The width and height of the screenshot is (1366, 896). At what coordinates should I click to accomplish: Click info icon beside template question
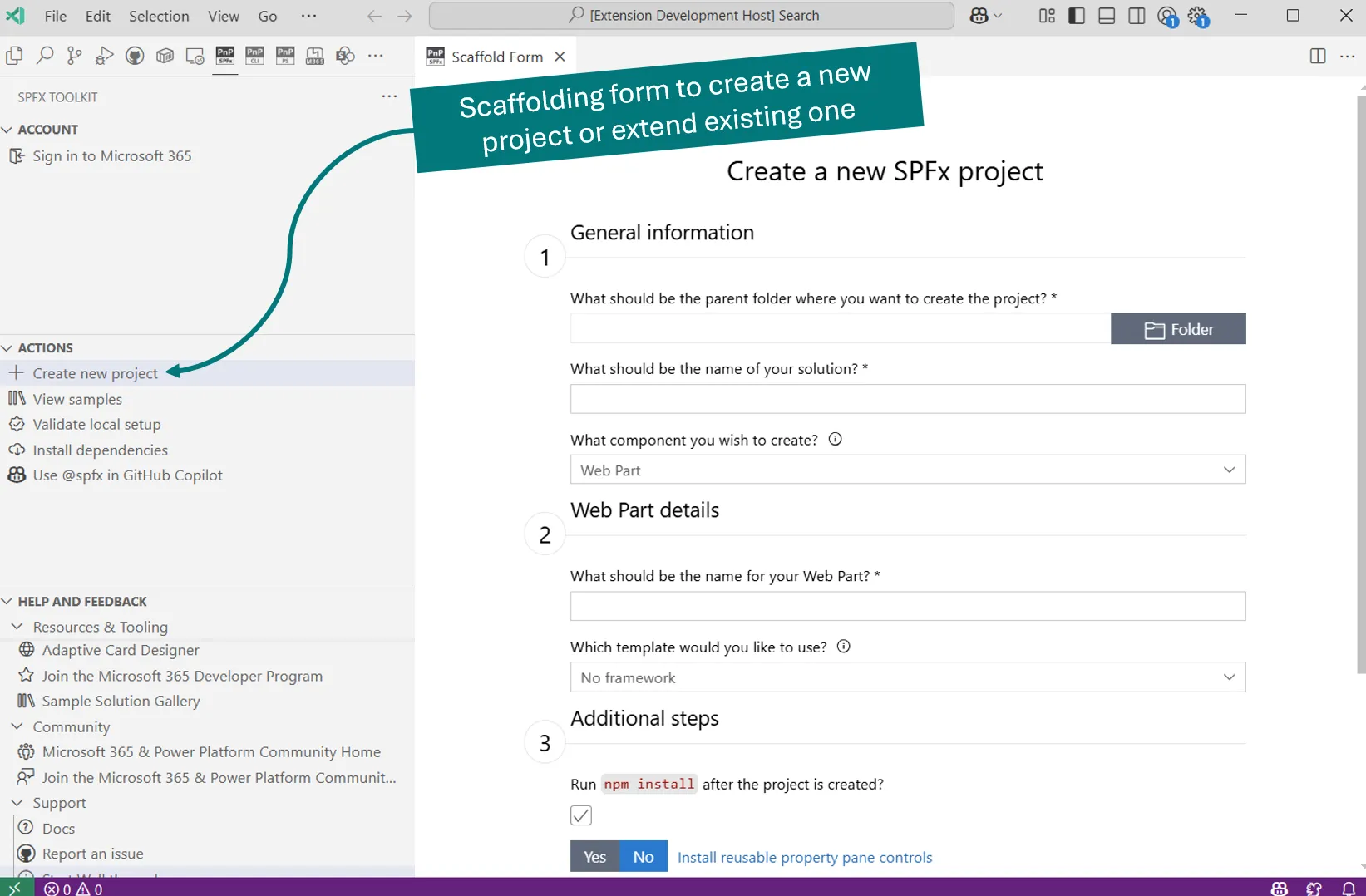[x=844, y=647]
